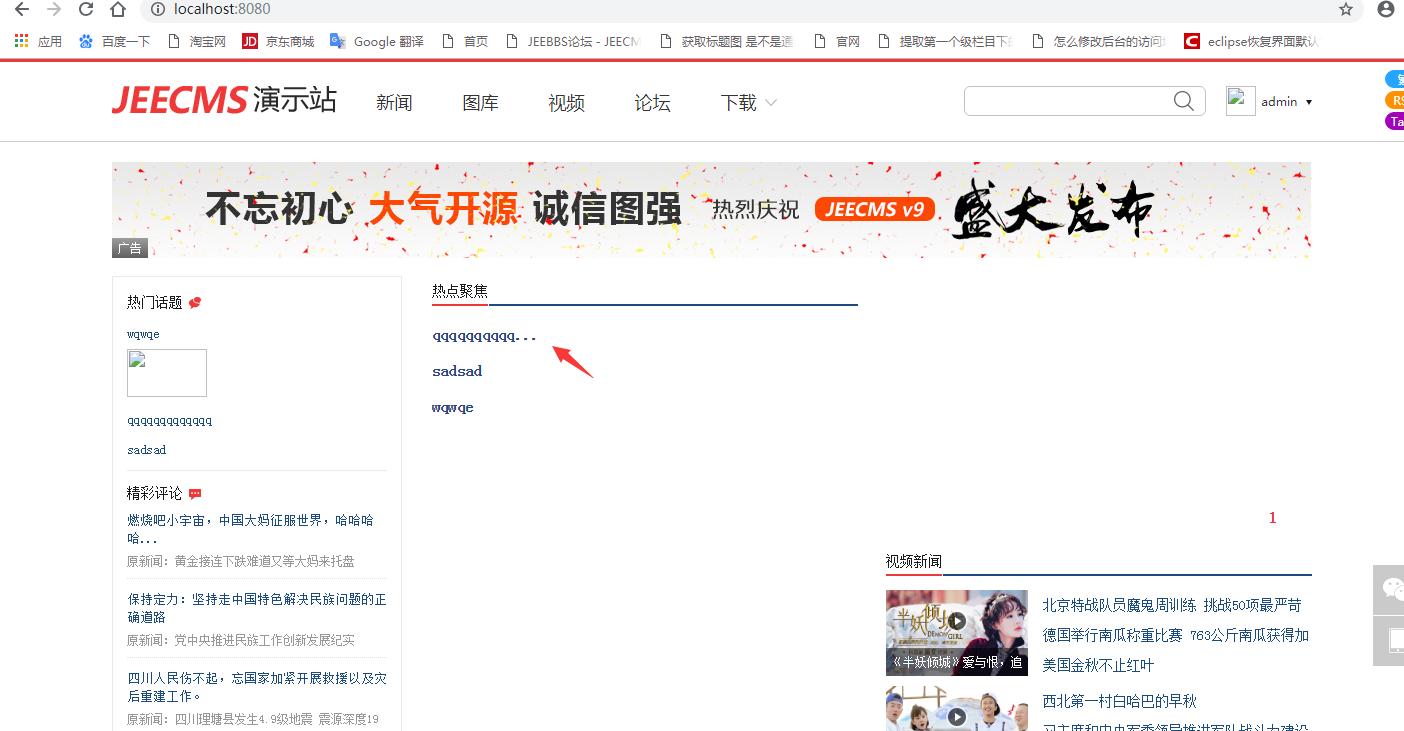Open 西北第一村白哈巴的早秋 video news
1404x731 pixels.
tap(1119, 701)
